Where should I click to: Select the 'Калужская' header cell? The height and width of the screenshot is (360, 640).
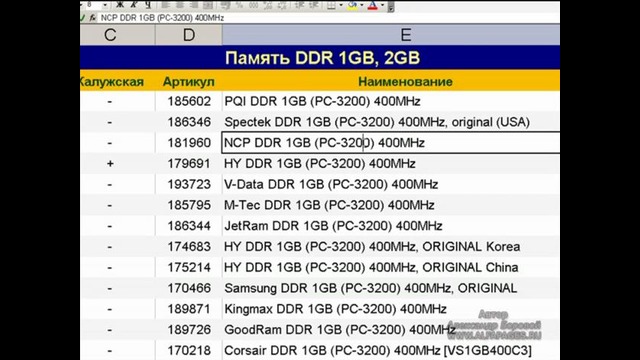click(118, 81)
